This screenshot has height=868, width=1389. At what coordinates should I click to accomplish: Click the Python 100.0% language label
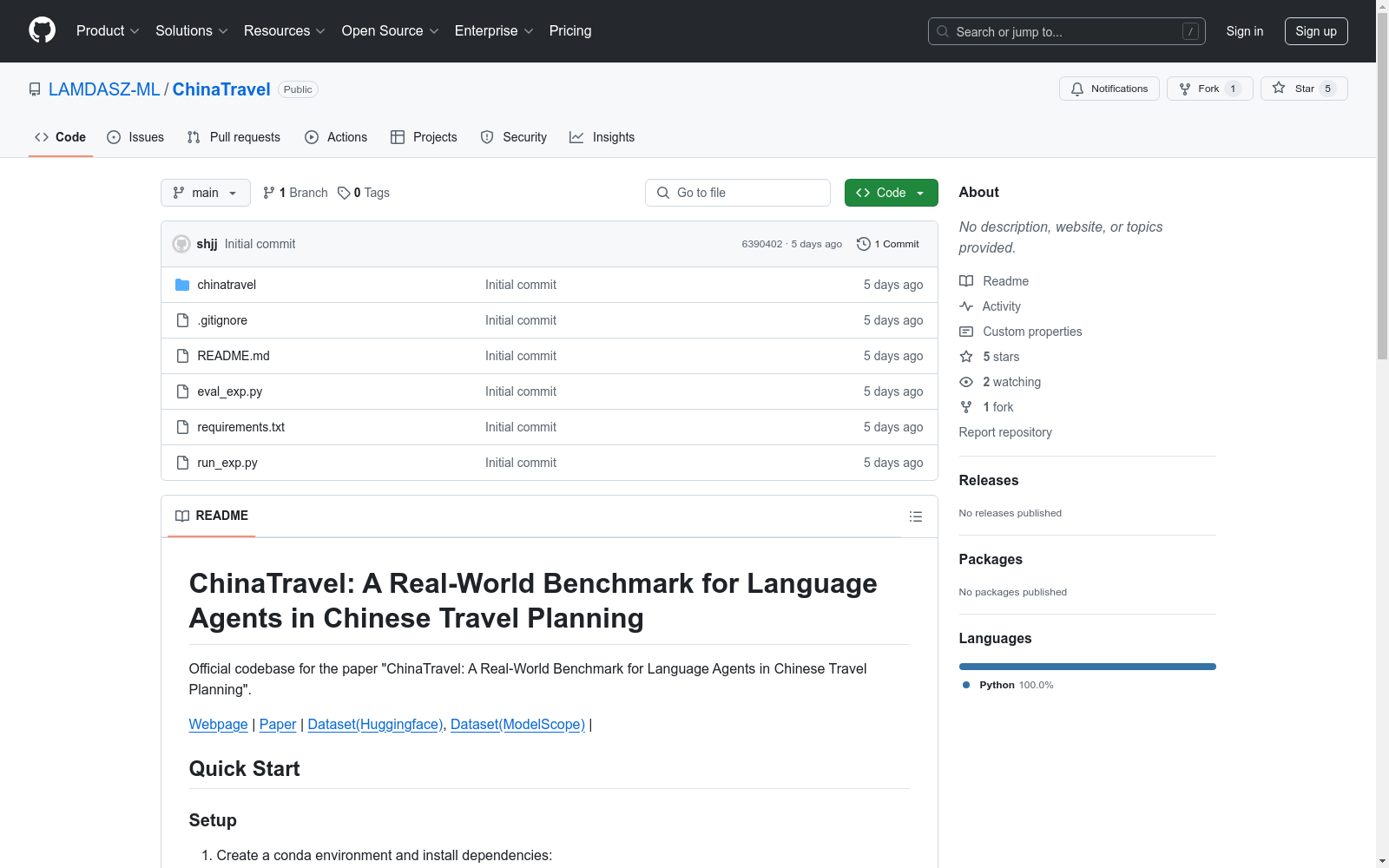tap(1008, 685)
